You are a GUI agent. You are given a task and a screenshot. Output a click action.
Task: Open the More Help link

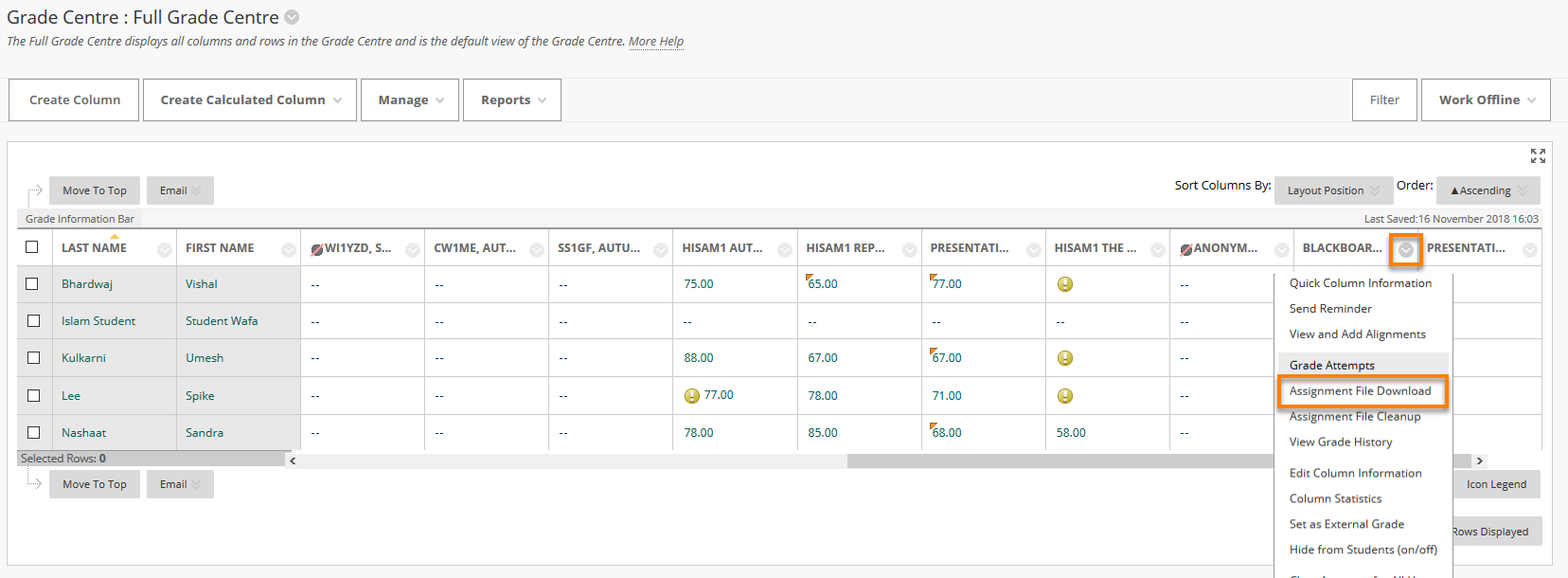656,42
